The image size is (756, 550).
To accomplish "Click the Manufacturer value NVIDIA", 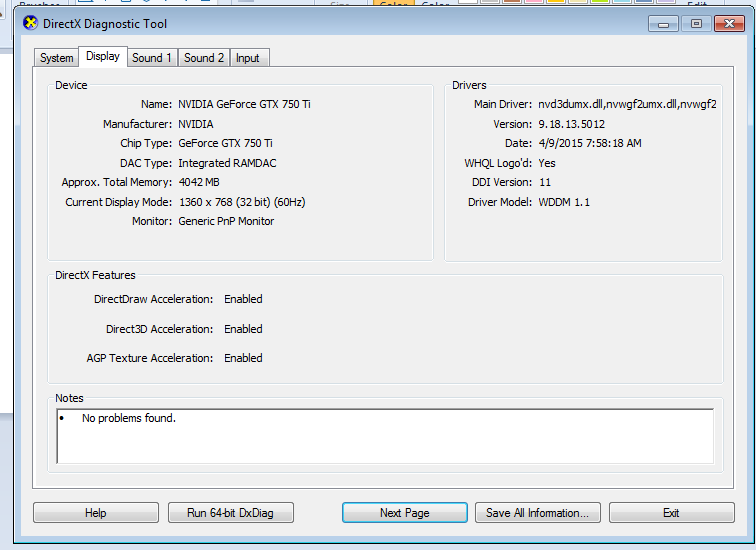I will click(x=196, y=124).
